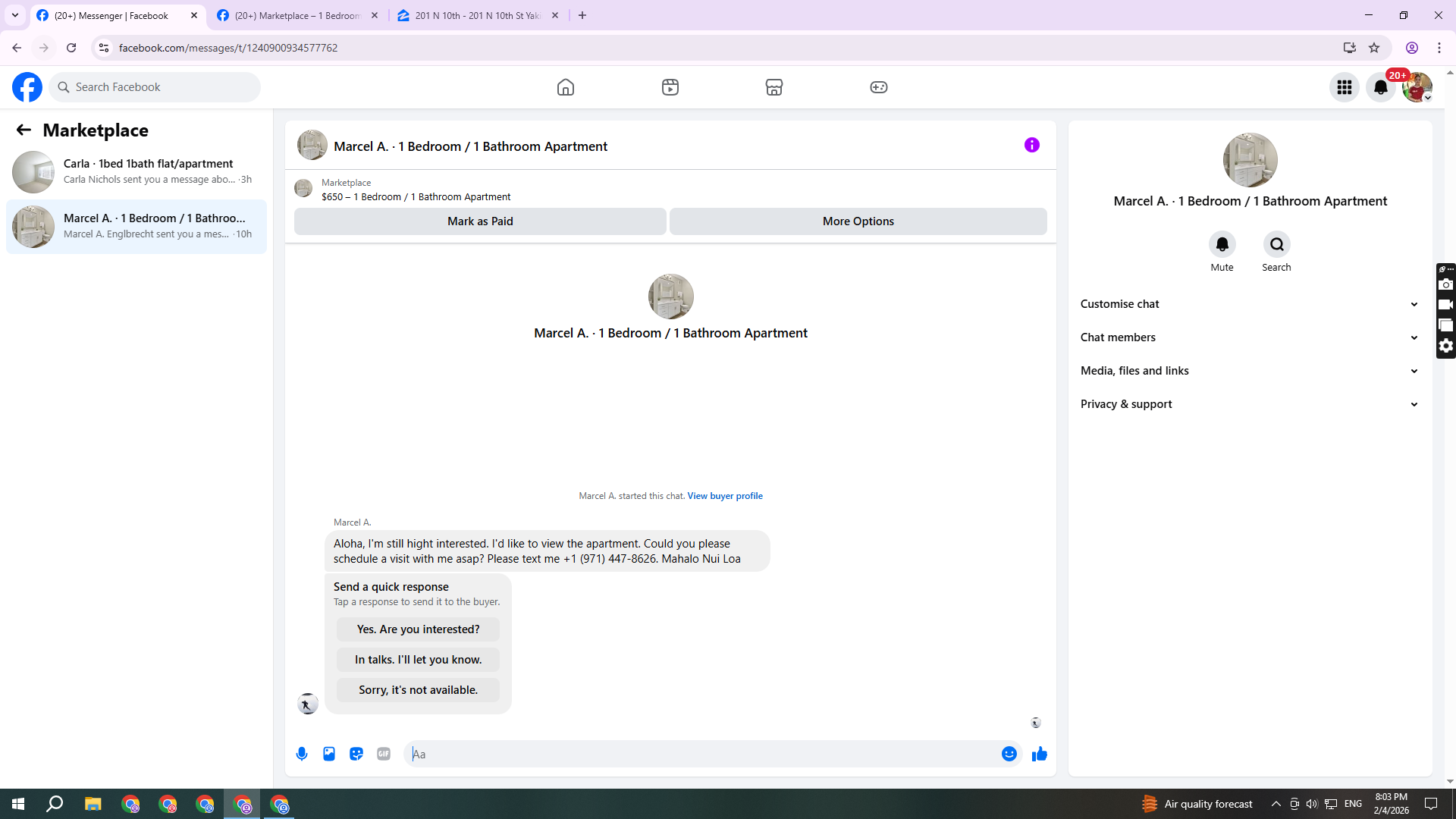Expand Media, files and links section
The image size is (1456, 819).
[x=1250, y=371]
